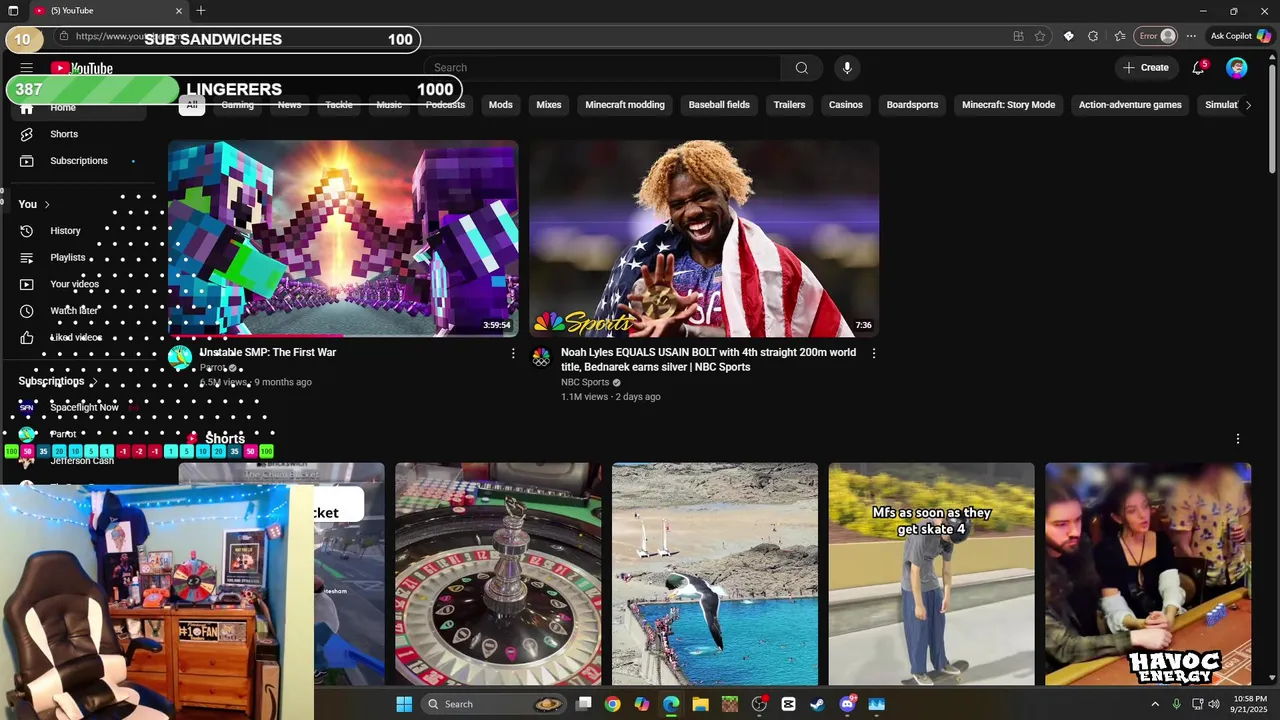This screenshot has height=720, width=1280.
Task: Open Shorts in the sidebar
Action: click(64, 134)
